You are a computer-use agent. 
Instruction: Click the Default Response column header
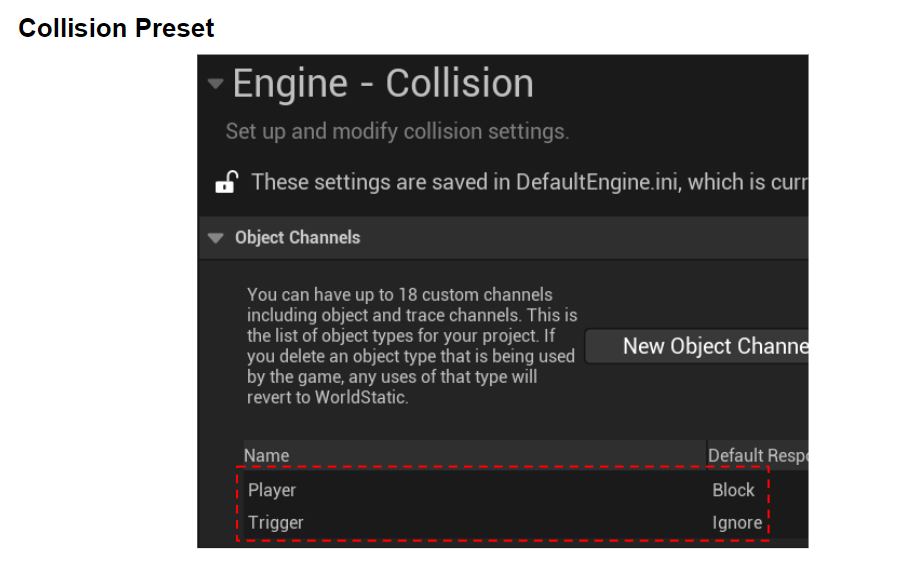point(757,455)
